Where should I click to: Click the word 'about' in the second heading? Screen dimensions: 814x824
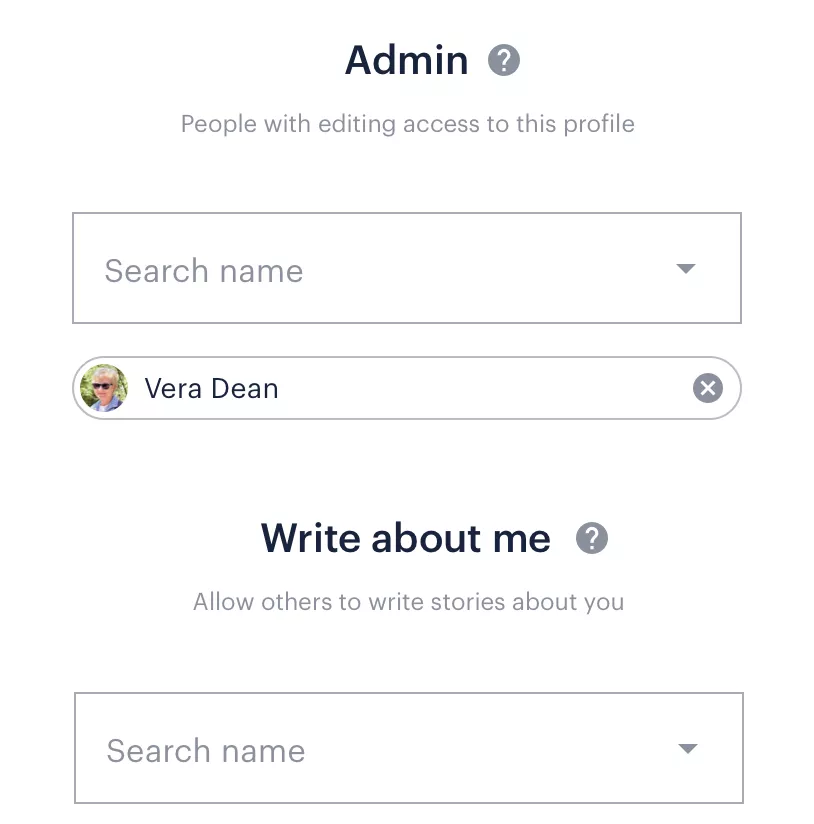point(426,538)
